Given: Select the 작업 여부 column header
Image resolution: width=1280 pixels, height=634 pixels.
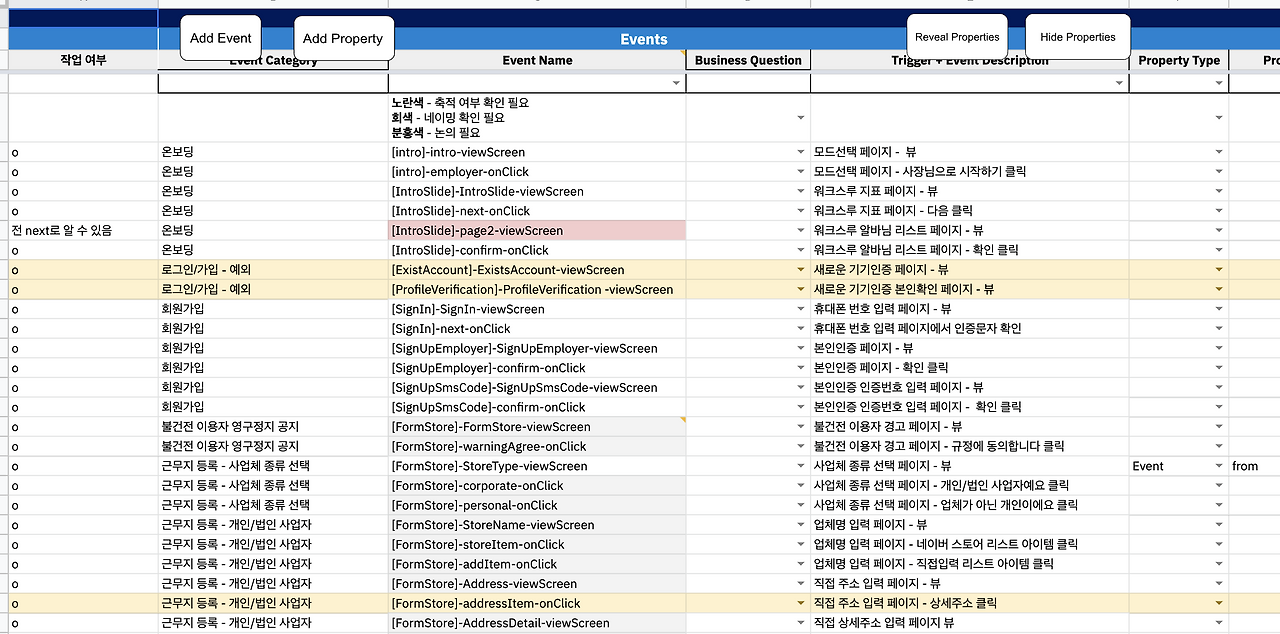Looking at the screenshot, I should 83,61.
